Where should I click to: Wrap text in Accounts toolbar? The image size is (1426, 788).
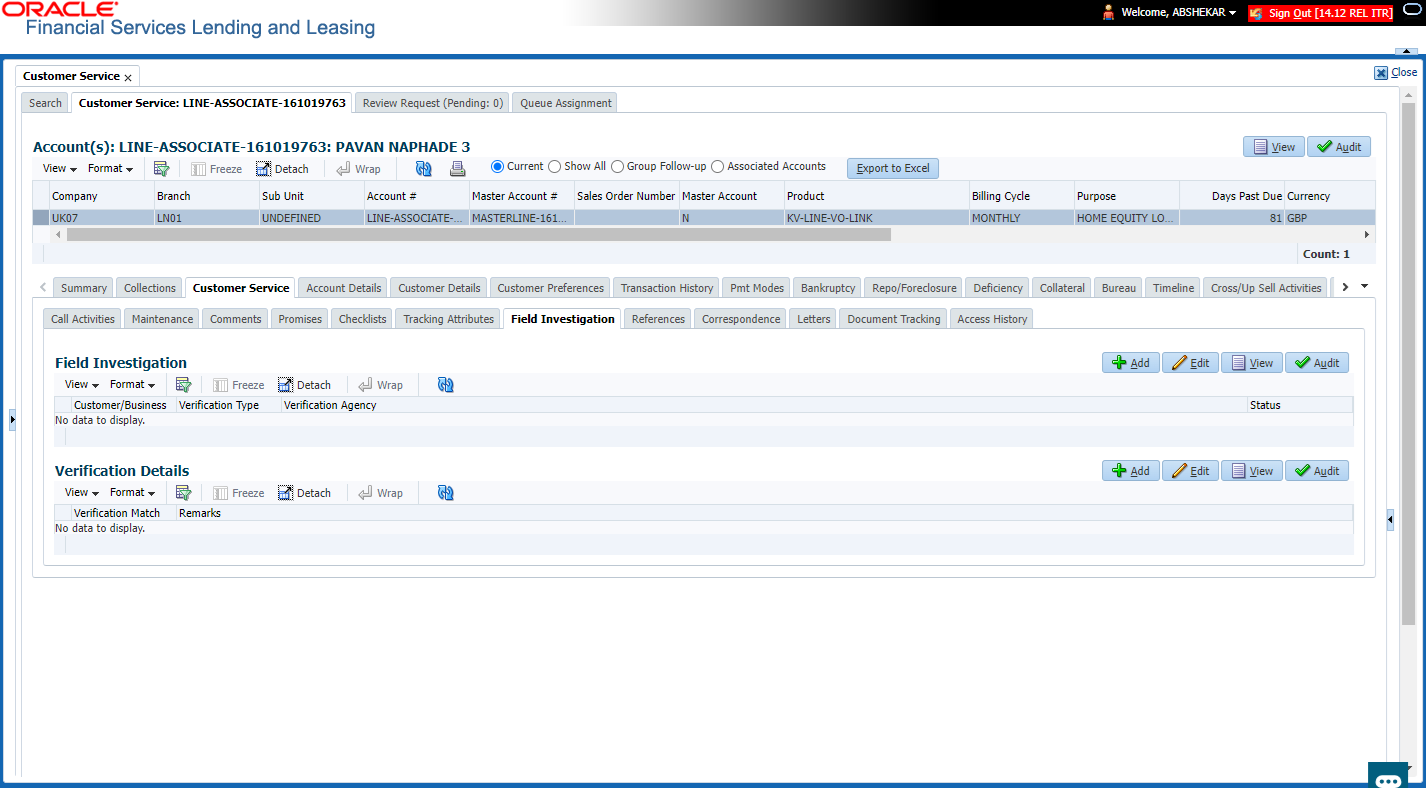tap(358, 169)
